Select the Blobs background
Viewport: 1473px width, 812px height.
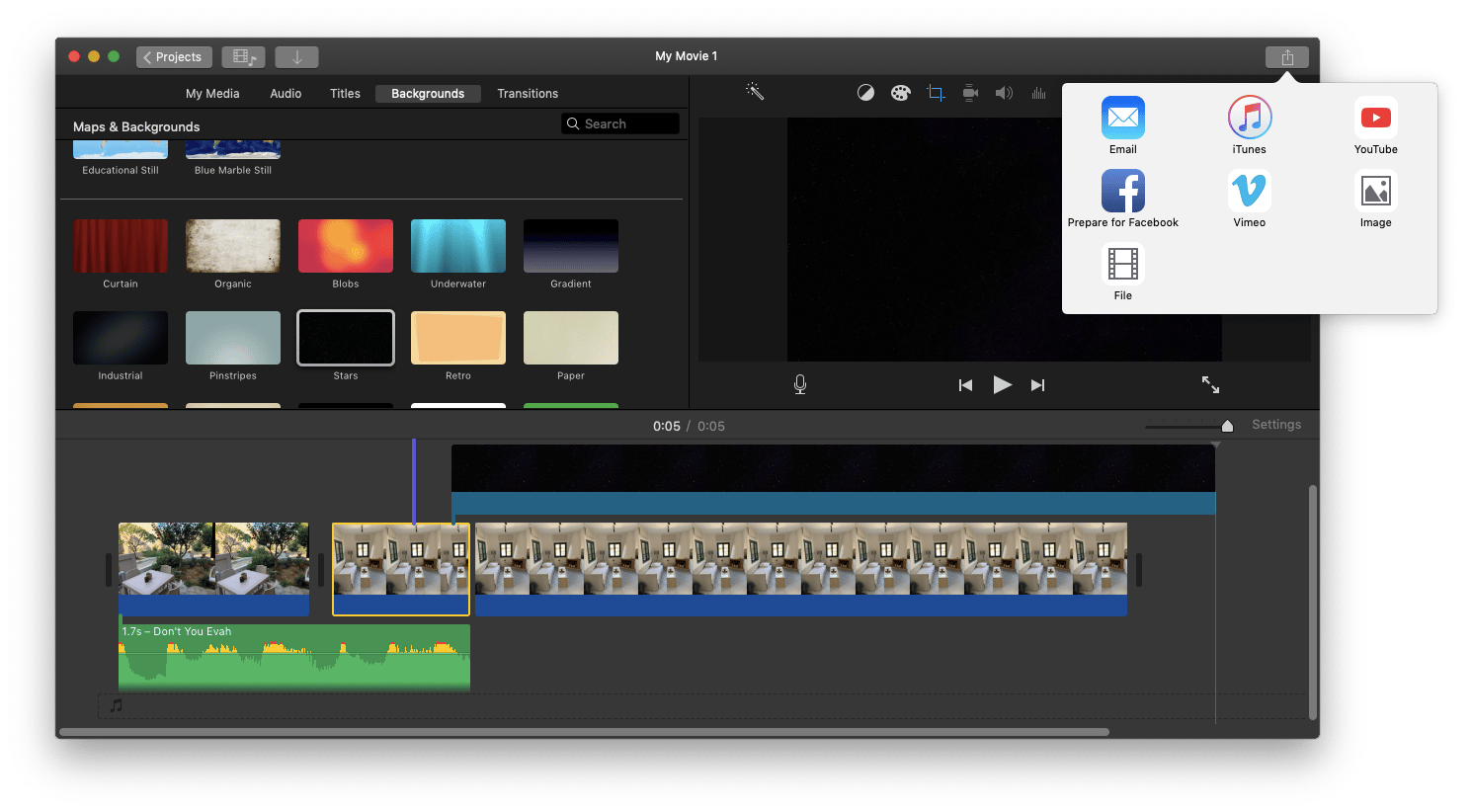[x=346, y=246]
